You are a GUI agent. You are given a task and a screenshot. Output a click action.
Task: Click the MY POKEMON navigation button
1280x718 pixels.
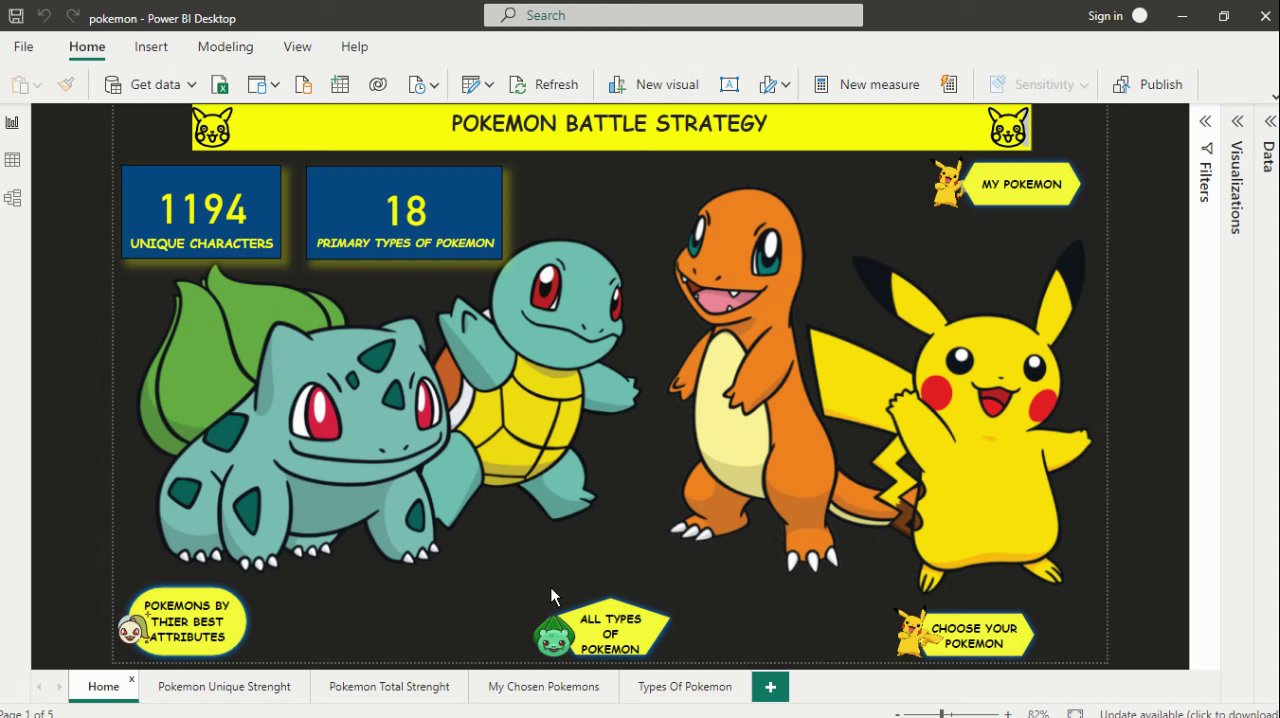pyautogui.click(x=1021, y=184)
